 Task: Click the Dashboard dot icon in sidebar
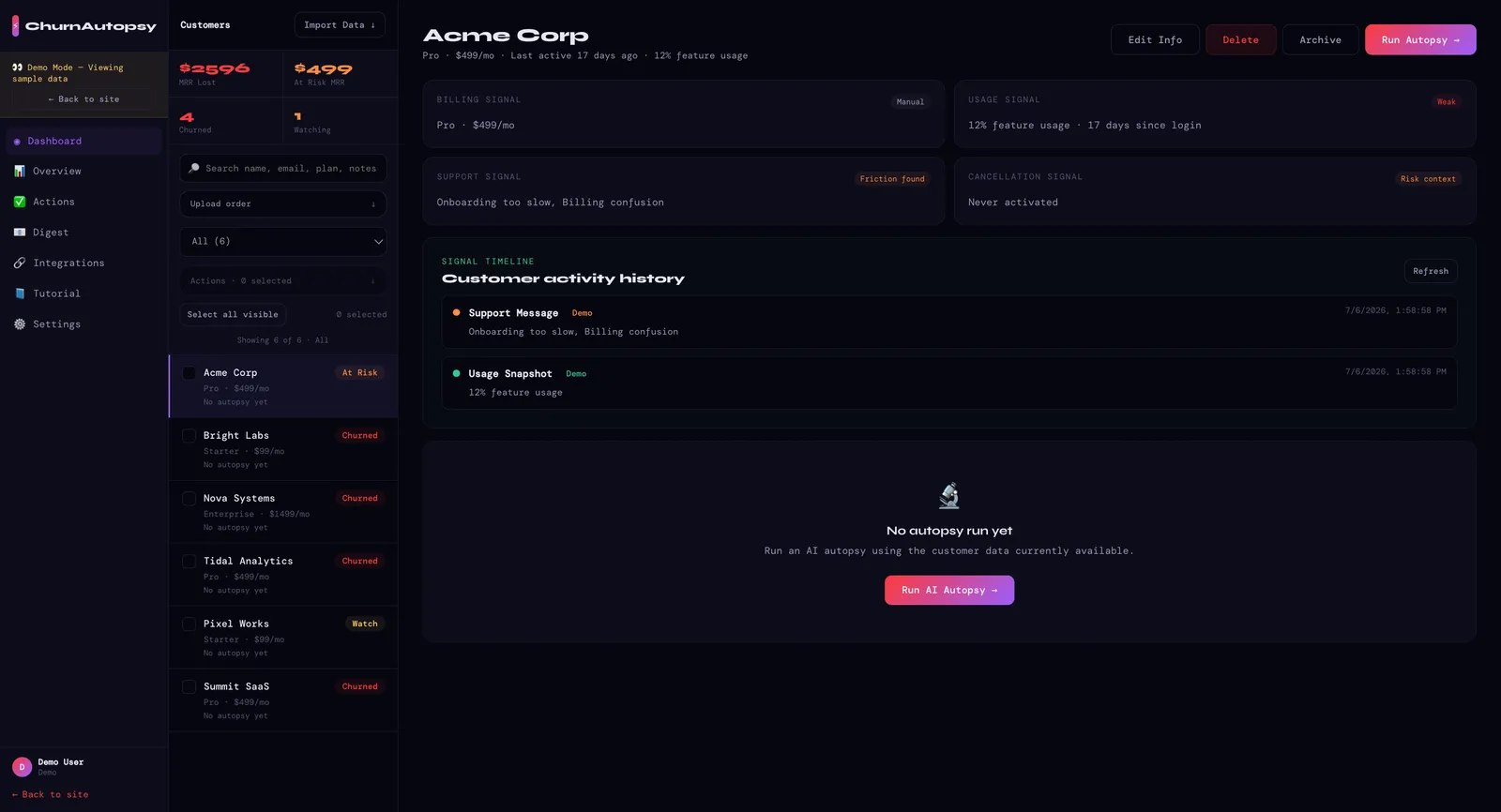pos(17,142)
